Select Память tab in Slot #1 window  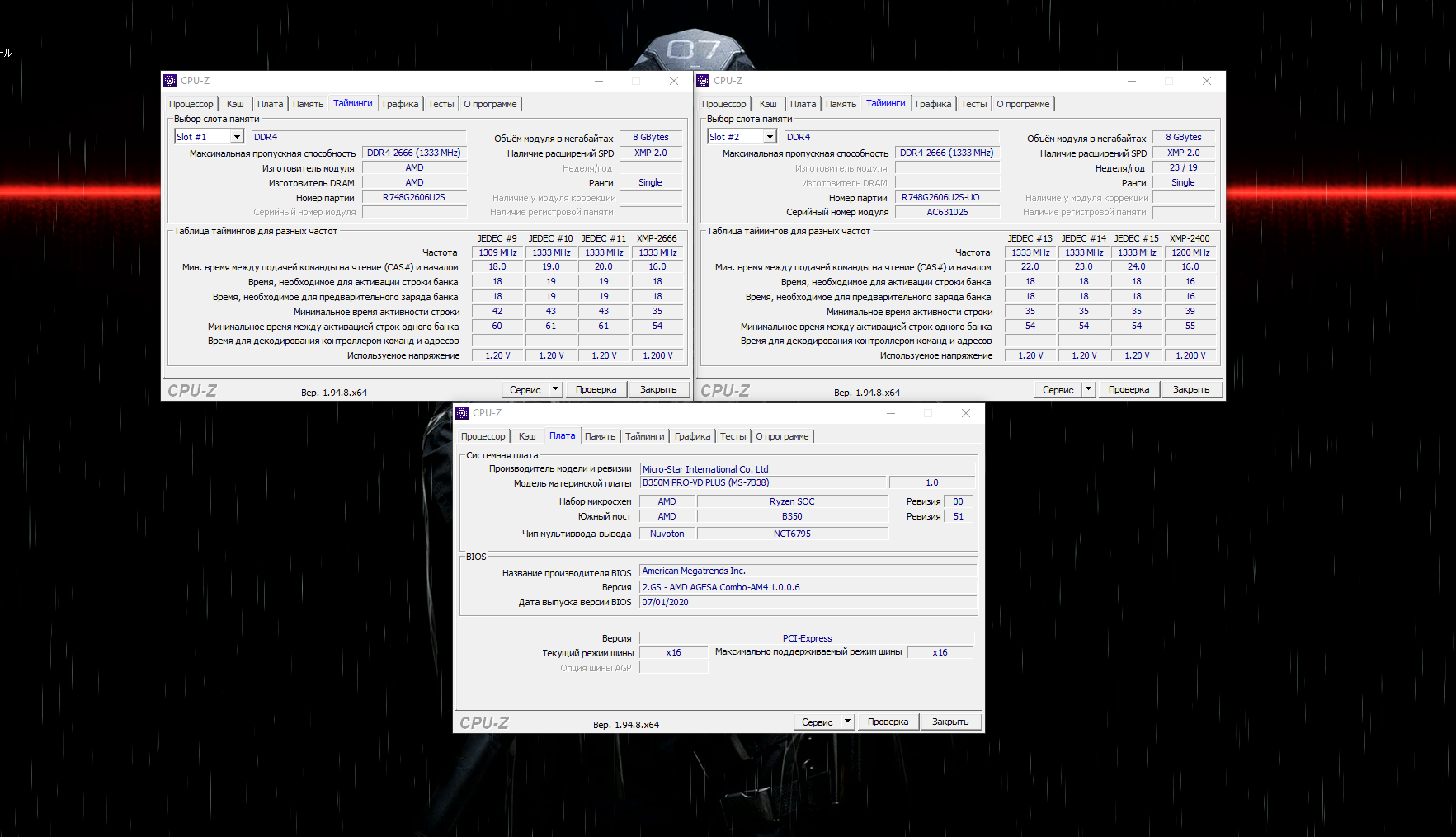tap(308, 104)
